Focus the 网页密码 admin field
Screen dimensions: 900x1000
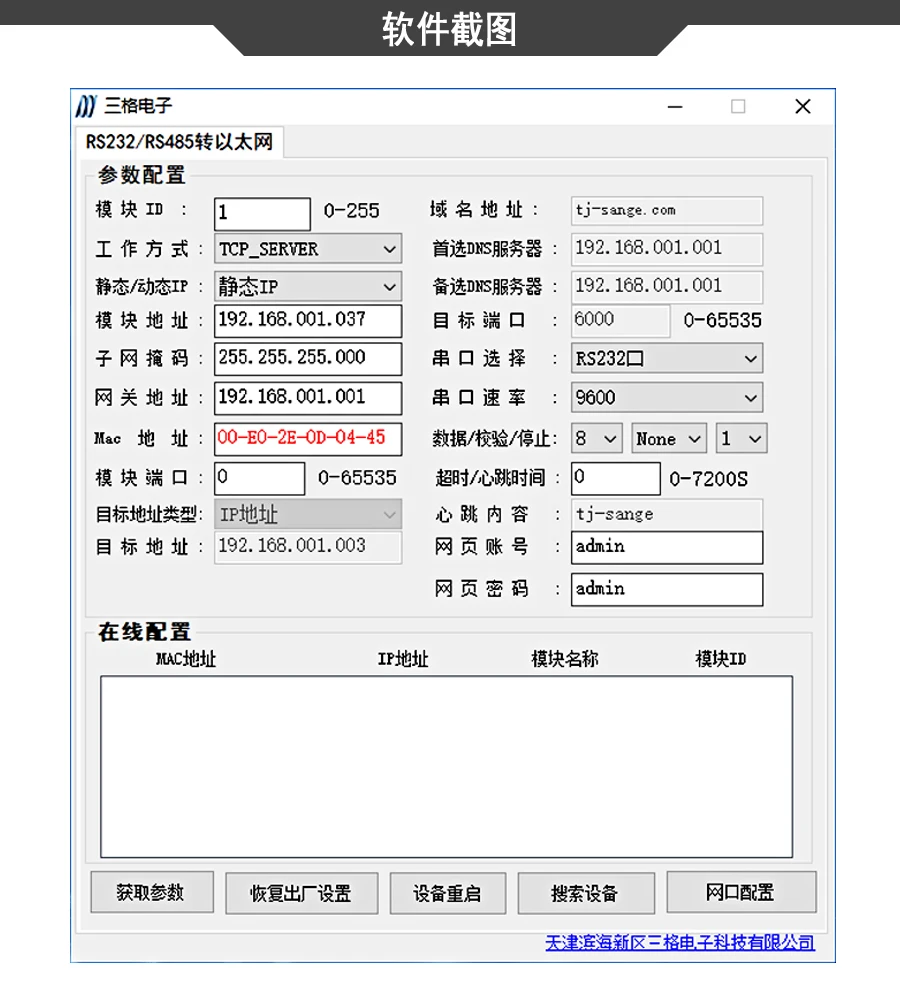pyautogui.click(x=667, y=589)
